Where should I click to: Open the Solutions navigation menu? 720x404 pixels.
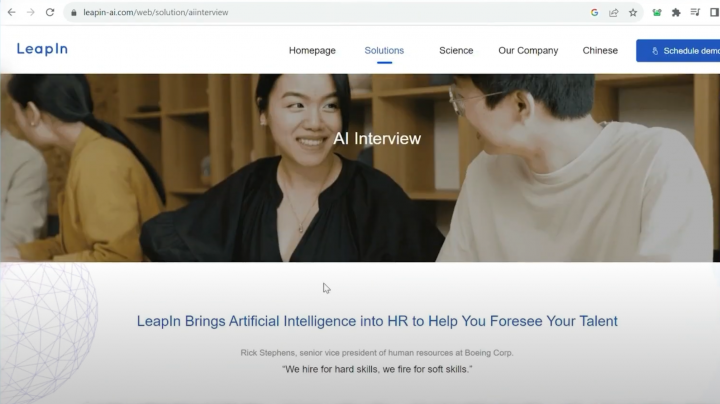[x=384, y=50]
